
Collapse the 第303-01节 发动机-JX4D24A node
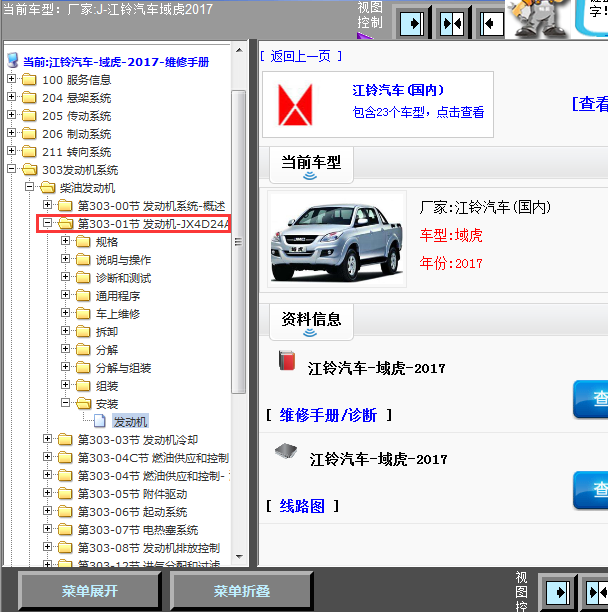[x=47, y=222]
